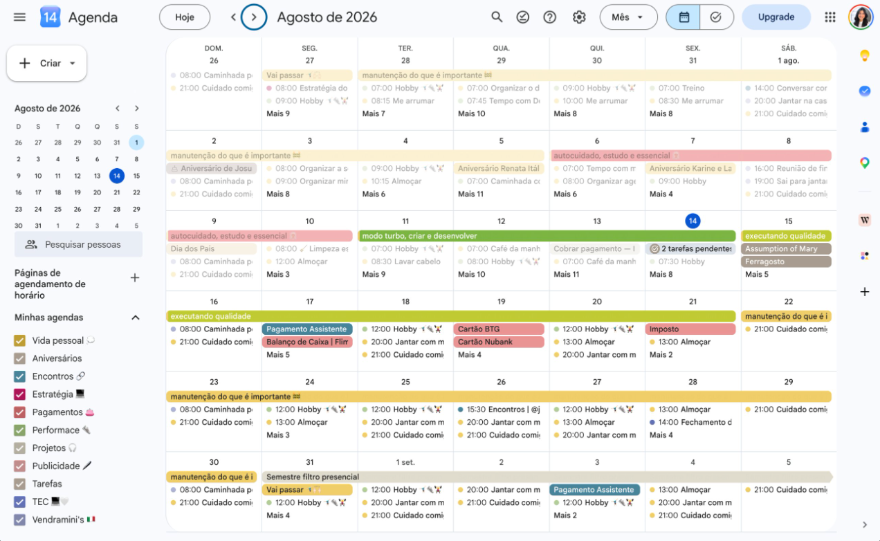Toggle the Estratégia calendar checkbox
This screenshot has height=541, width=880.
[20, 395]
